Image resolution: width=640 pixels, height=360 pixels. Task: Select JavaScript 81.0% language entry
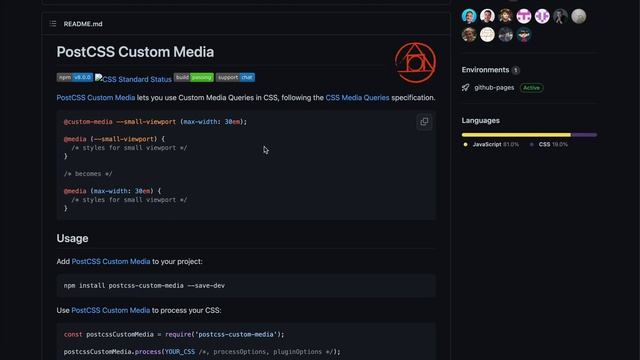pyautogui.click(x=491, y=144)
